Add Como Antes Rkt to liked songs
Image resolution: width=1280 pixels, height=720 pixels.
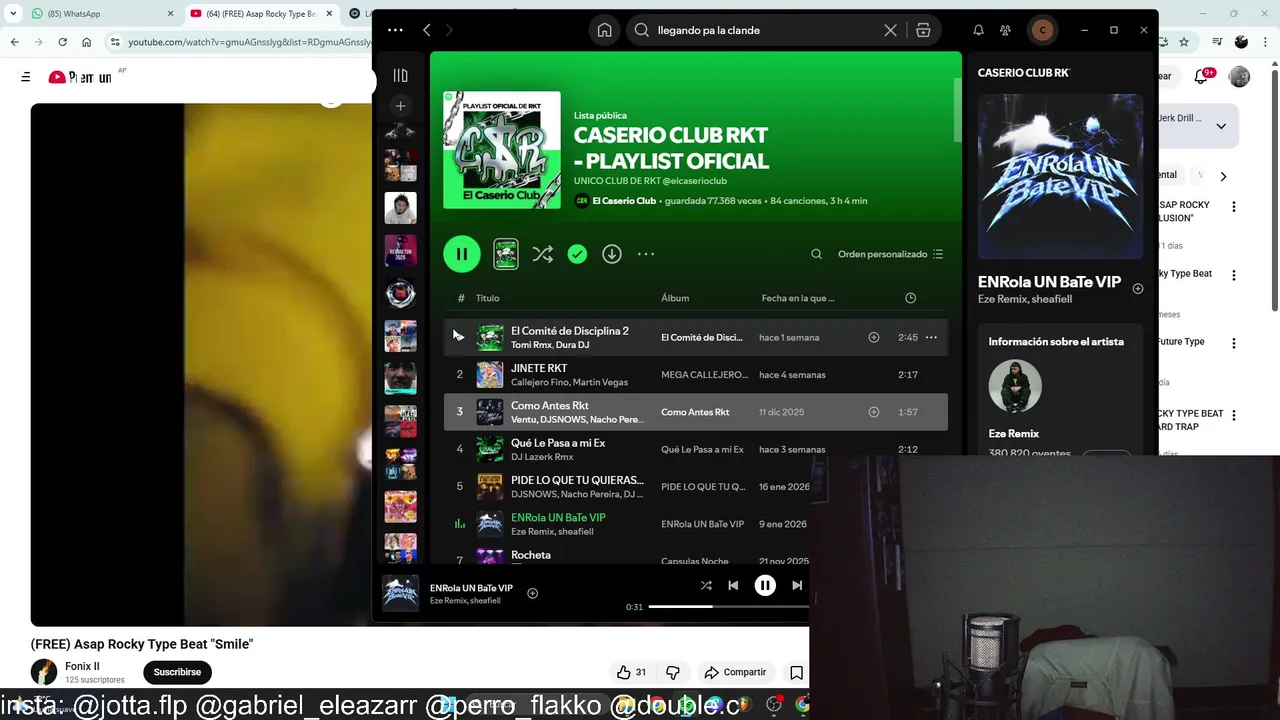point(874,412)
